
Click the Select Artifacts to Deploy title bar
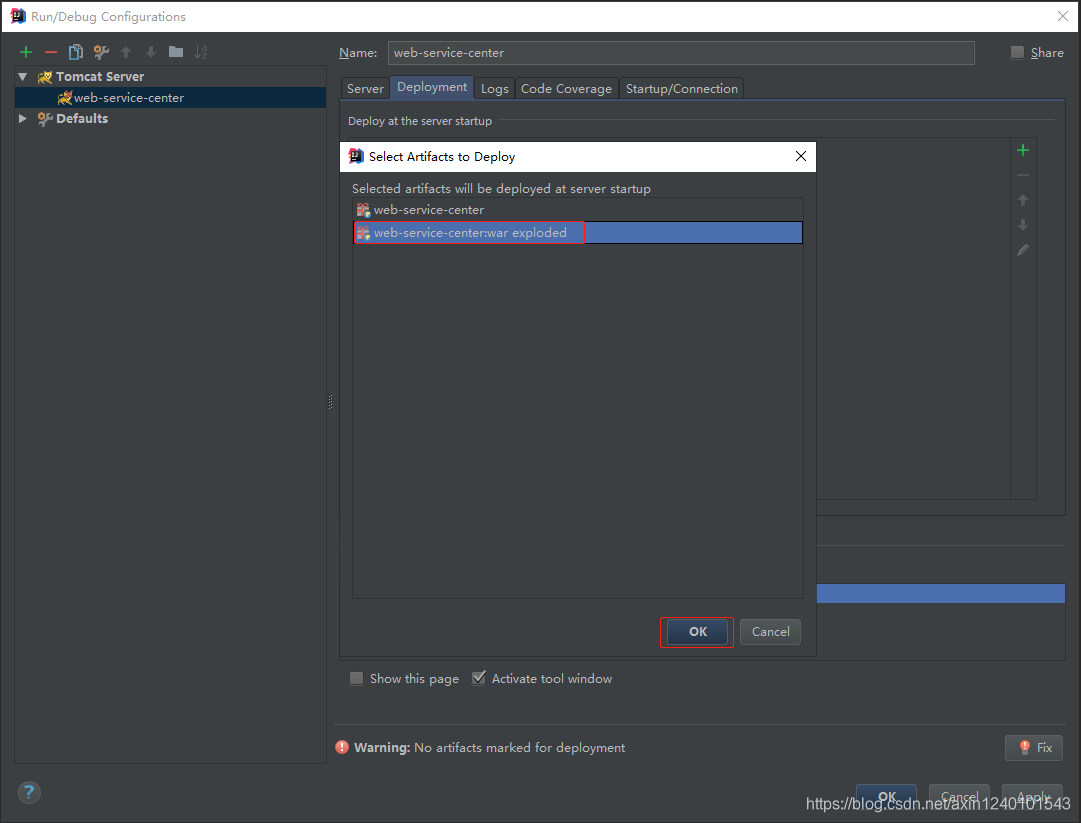(x=578, y=156)
